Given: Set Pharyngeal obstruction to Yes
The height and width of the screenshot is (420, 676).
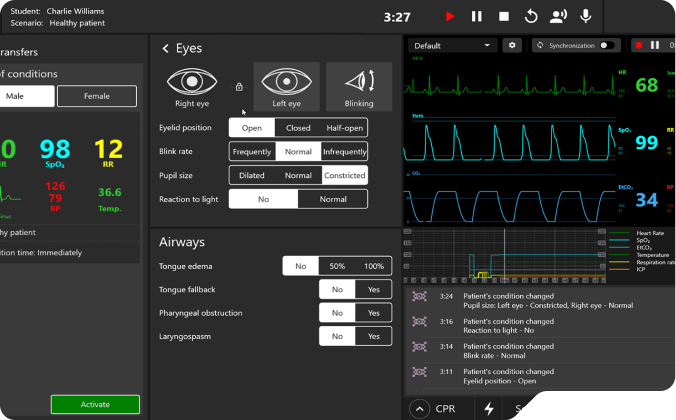Looking at the screenshot, I should (x=374, y=313).
